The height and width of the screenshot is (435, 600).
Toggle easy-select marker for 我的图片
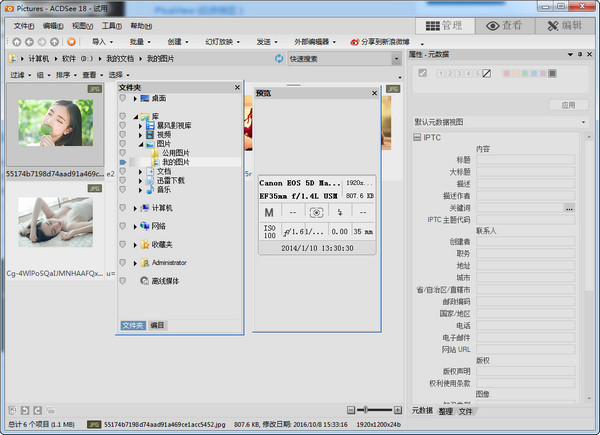point(122,162)
